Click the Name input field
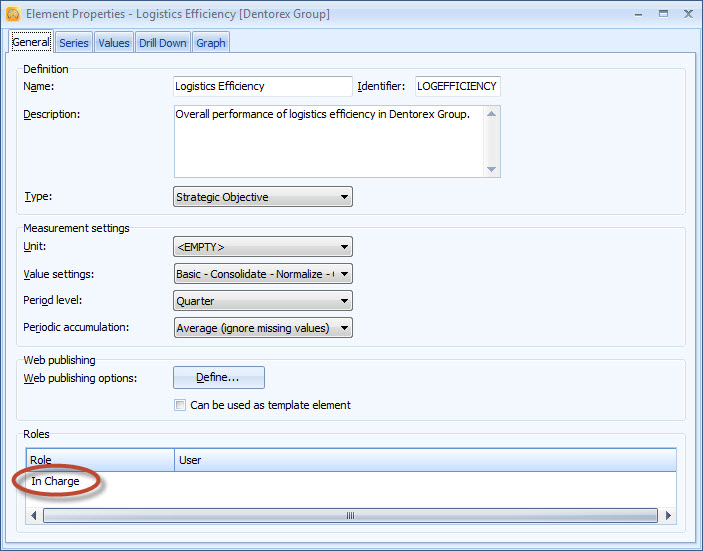 (x=263, y=87)
